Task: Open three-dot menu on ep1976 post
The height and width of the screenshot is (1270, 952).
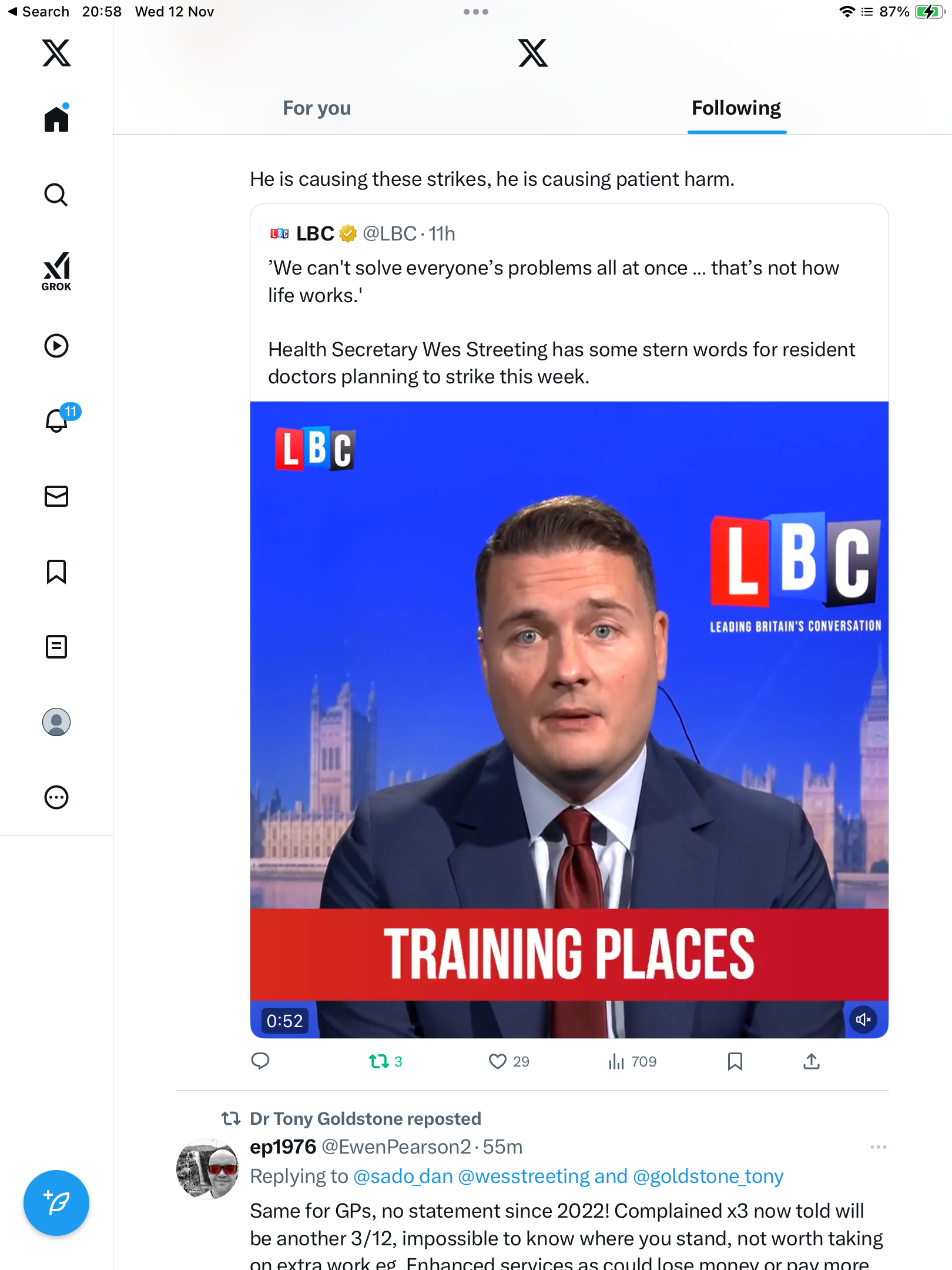Action: click(878, 1147)
